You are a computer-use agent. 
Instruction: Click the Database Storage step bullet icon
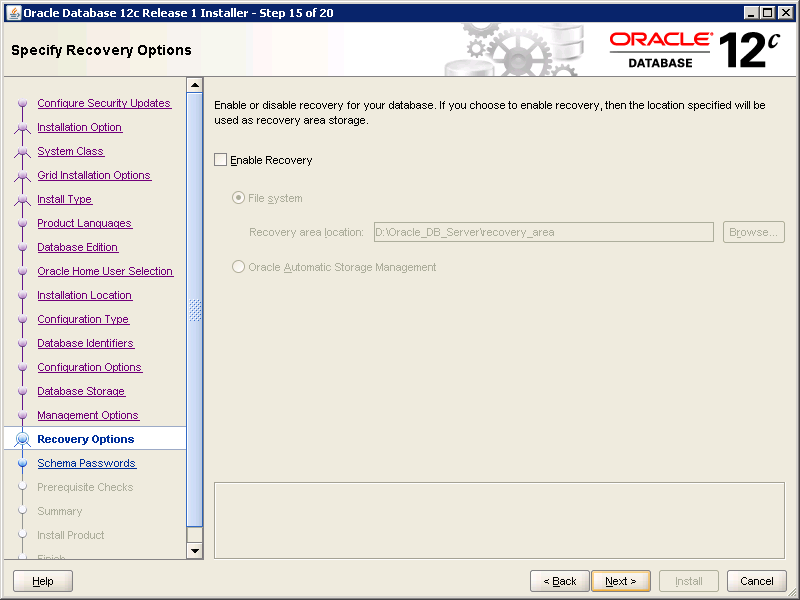[22, 391]
